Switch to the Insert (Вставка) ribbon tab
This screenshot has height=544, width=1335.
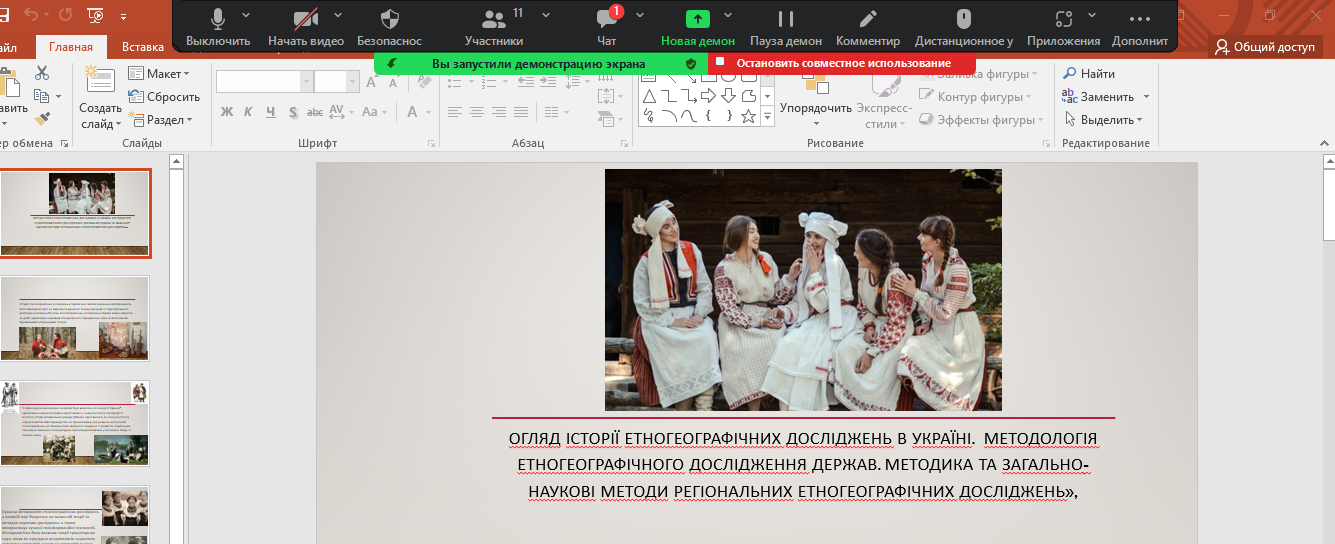pyautogui.click(x=143, y=47)
